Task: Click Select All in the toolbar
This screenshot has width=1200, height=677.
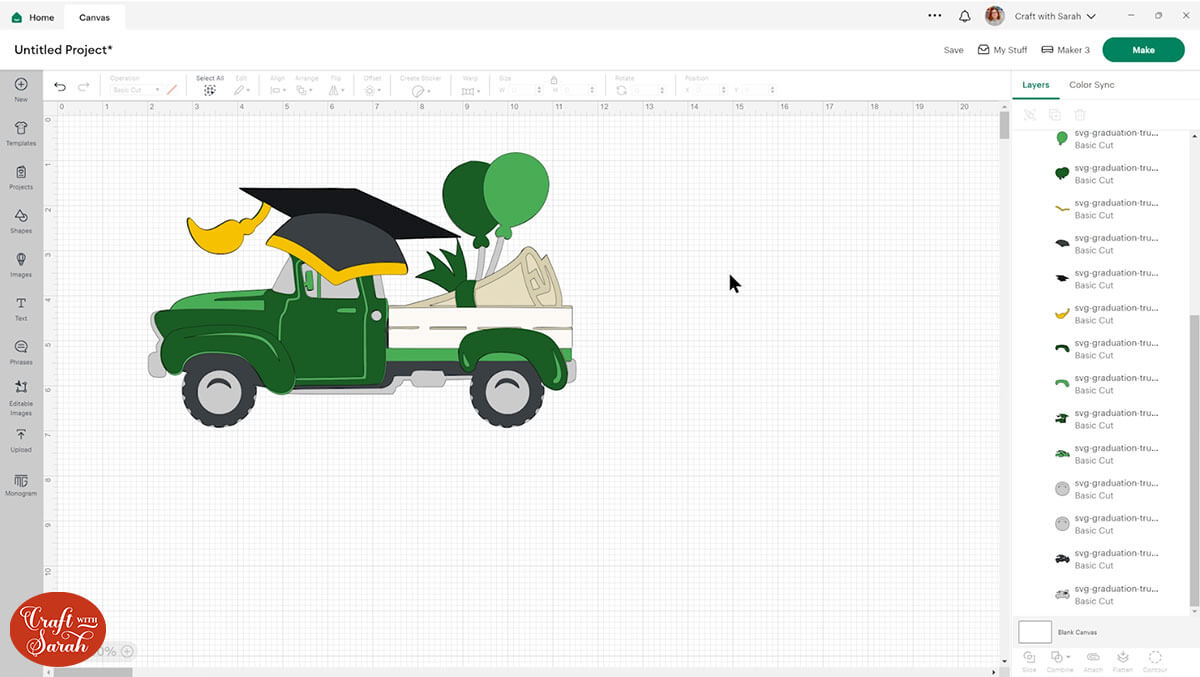Action: tap(210, 85)
